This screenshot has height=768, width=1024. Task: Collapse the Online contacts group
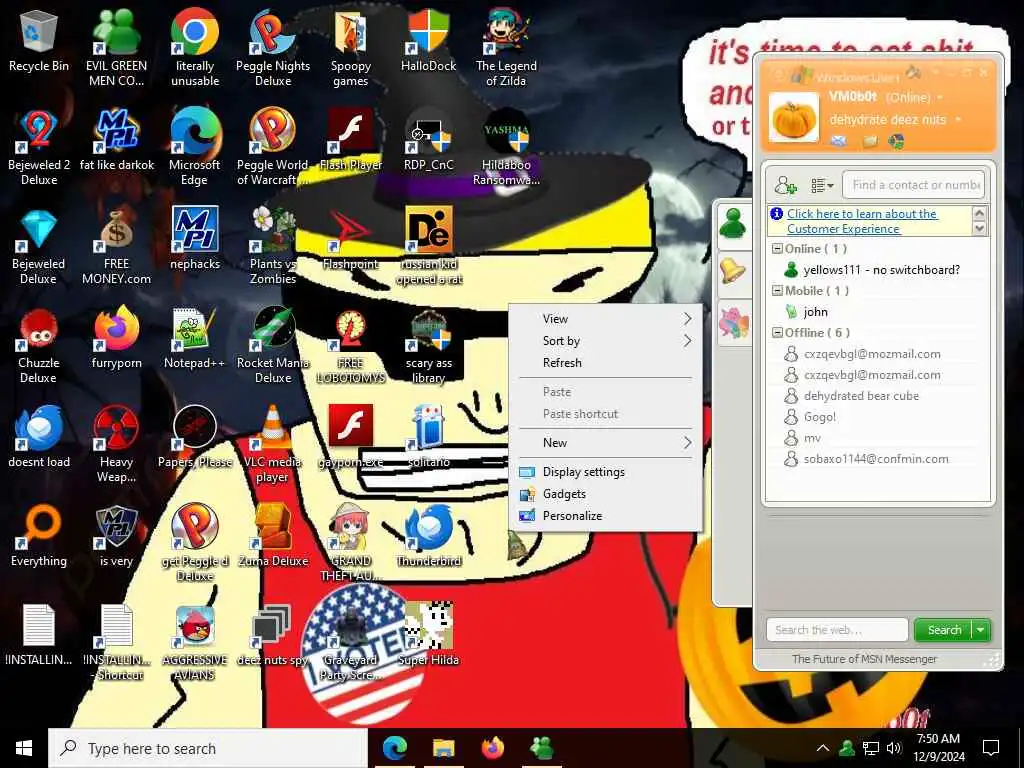pos(777,249)
